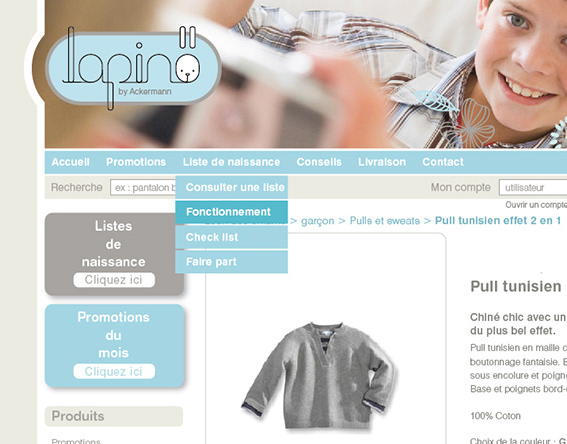Expand the Liste de naissance menu
This screenshot has height=444, width=567.
(231, 162)
